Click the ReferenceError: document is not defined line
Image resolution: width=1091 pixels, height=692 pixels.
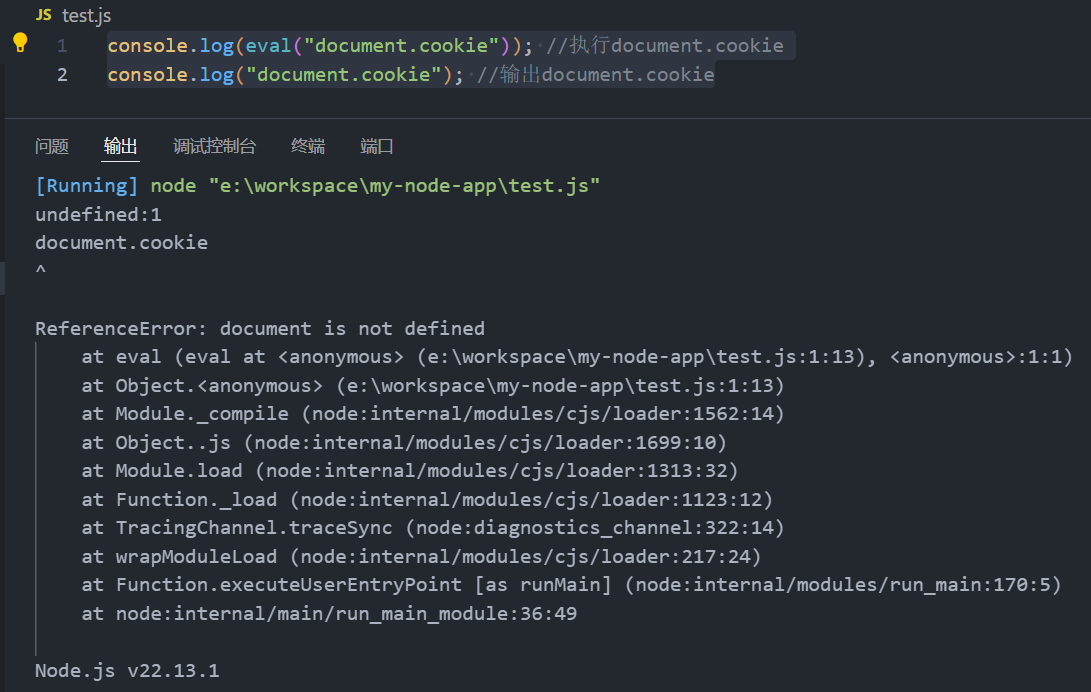coord(260,328)
